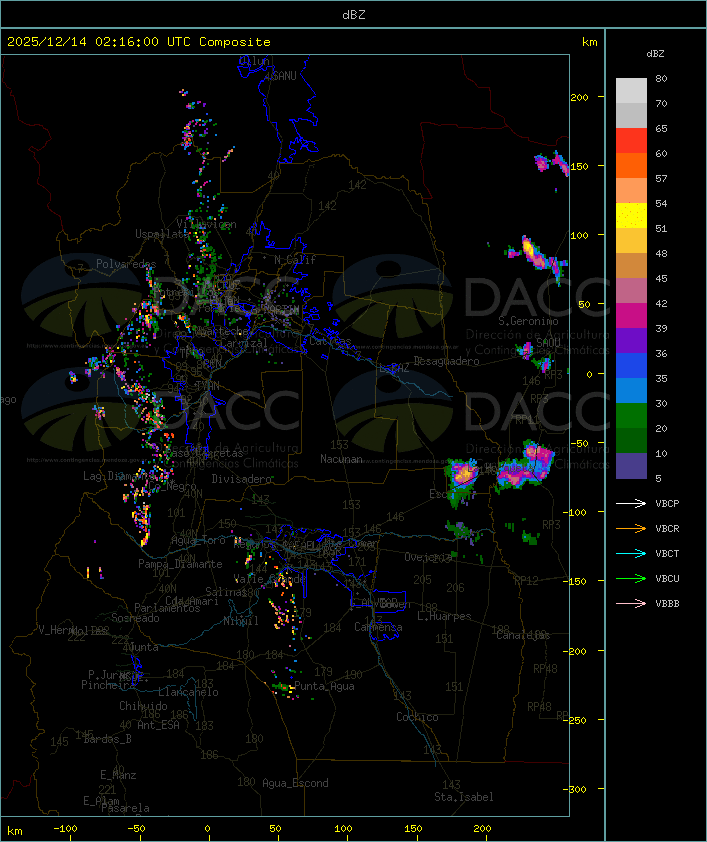Click the cyan VBCT arrow icon

(631, 553)
